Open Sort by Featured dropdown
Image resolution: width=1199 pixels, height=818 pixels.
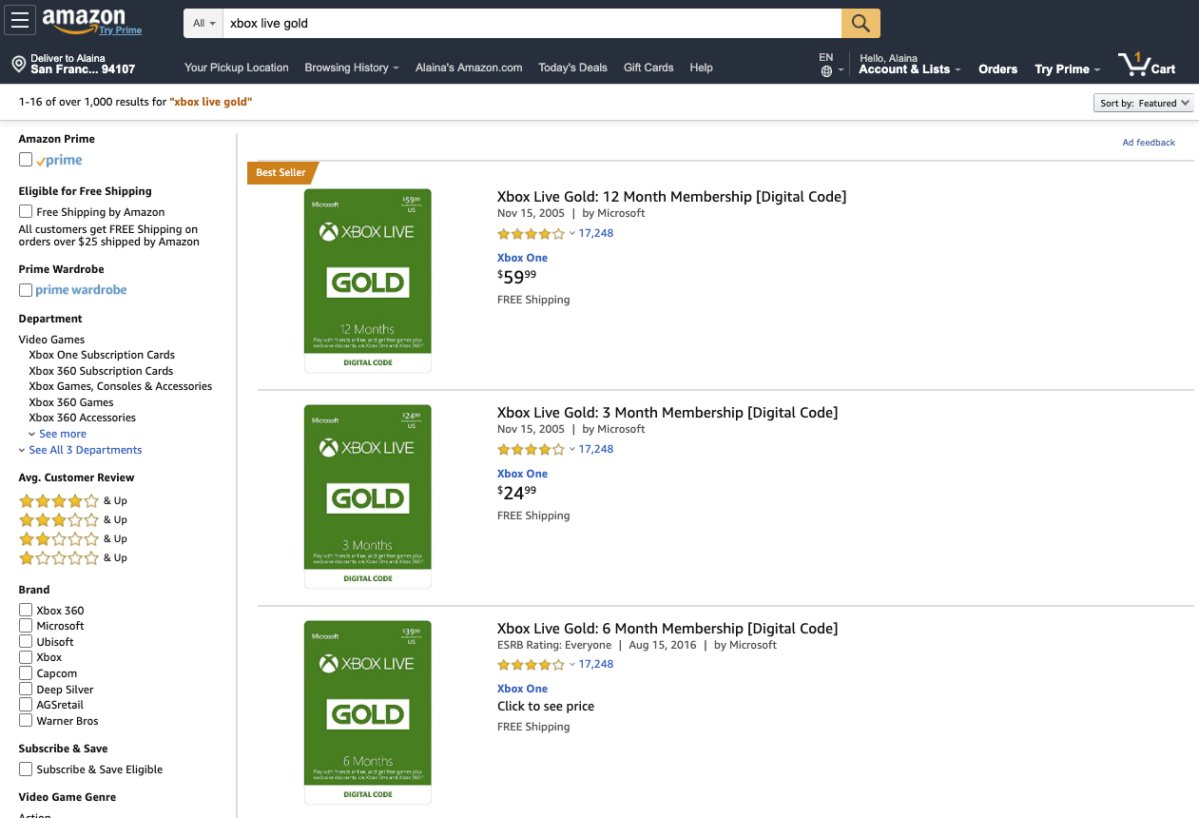click(1143, 102)
